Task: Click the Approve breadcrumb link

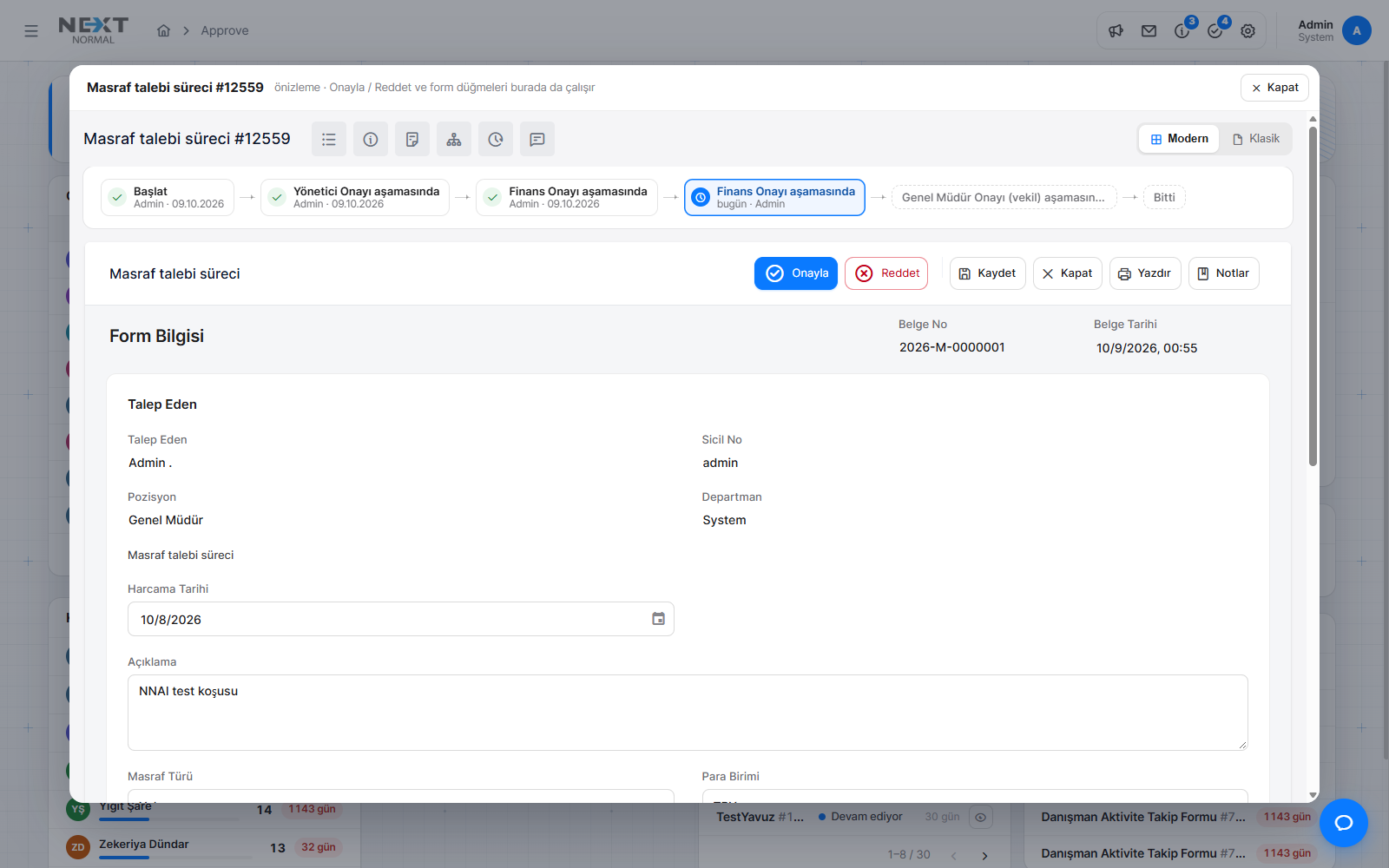Action: click(225, 31)
